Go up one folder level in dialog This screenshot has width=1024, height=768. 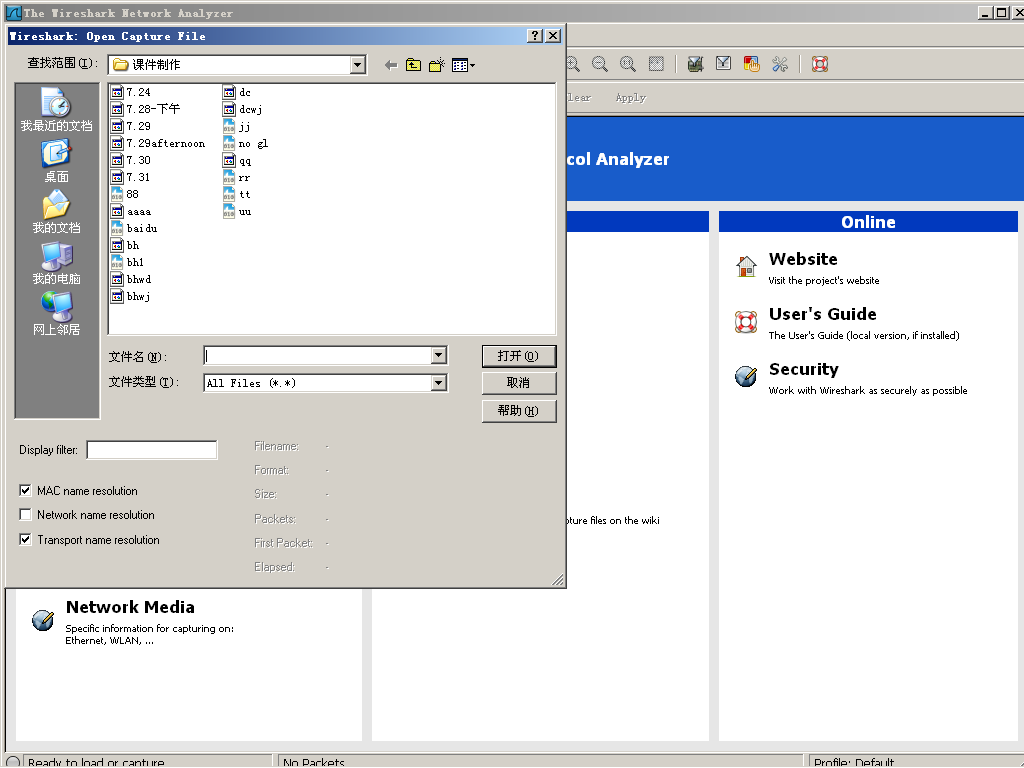413,65
